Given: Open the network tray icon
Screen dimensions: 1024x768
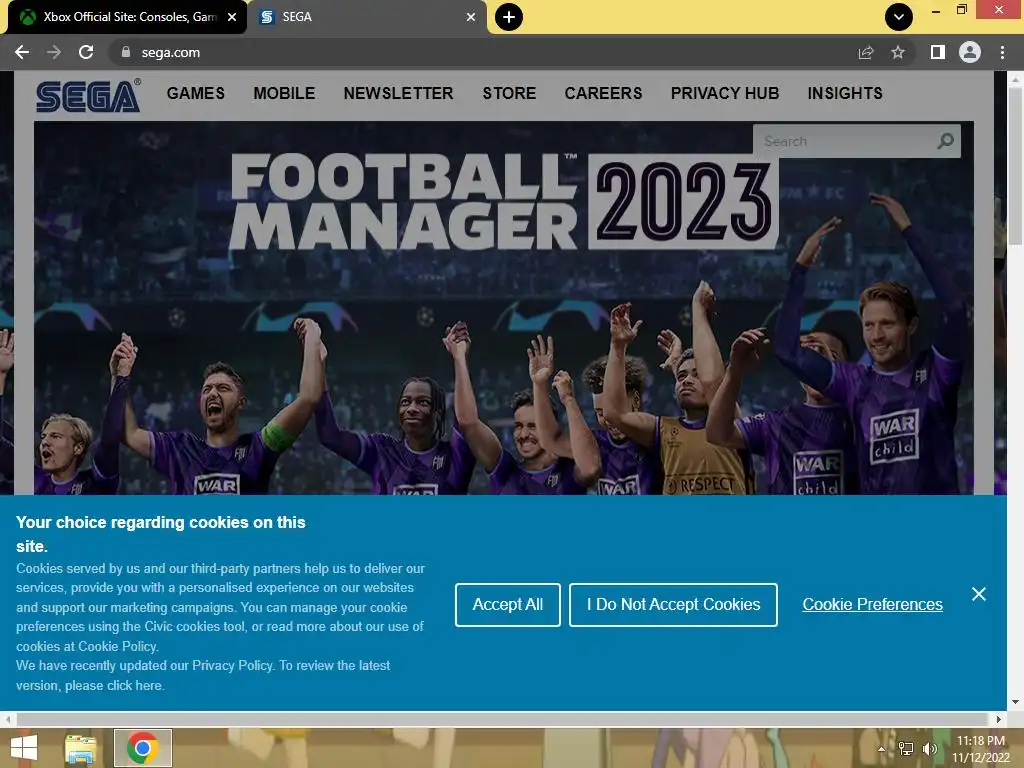Looking at the screenshot, I should 906,748.
